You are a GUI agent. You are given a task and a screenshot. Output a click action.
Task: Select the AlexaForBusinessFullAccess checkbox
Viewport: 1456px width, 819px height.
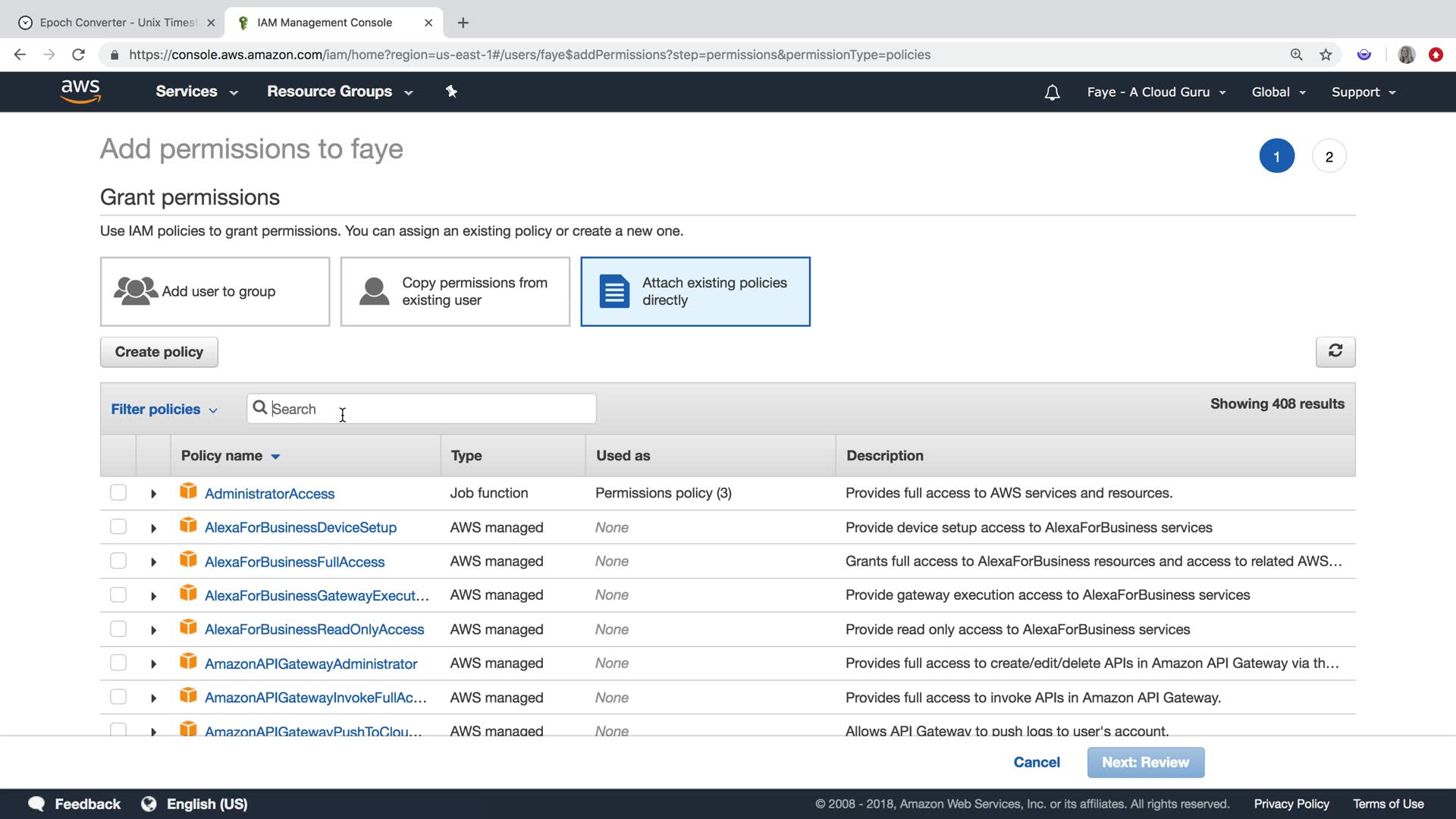coord(118,561)
